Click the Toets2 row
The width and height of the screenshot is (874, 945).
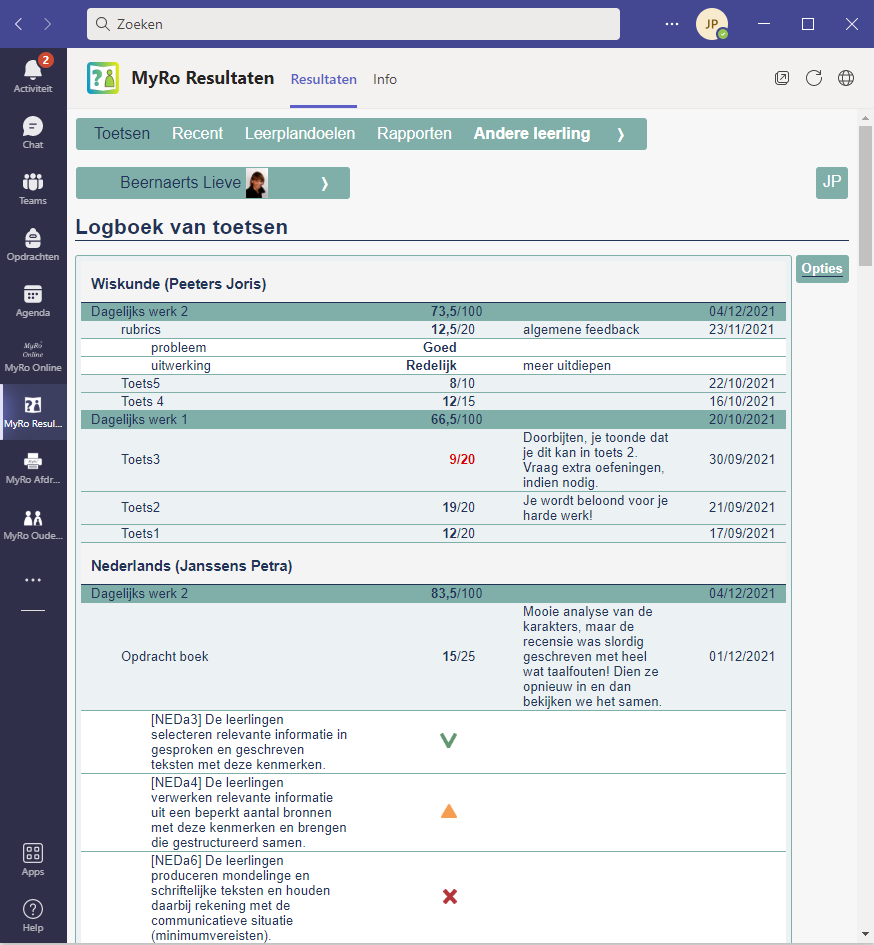(433, 508)
